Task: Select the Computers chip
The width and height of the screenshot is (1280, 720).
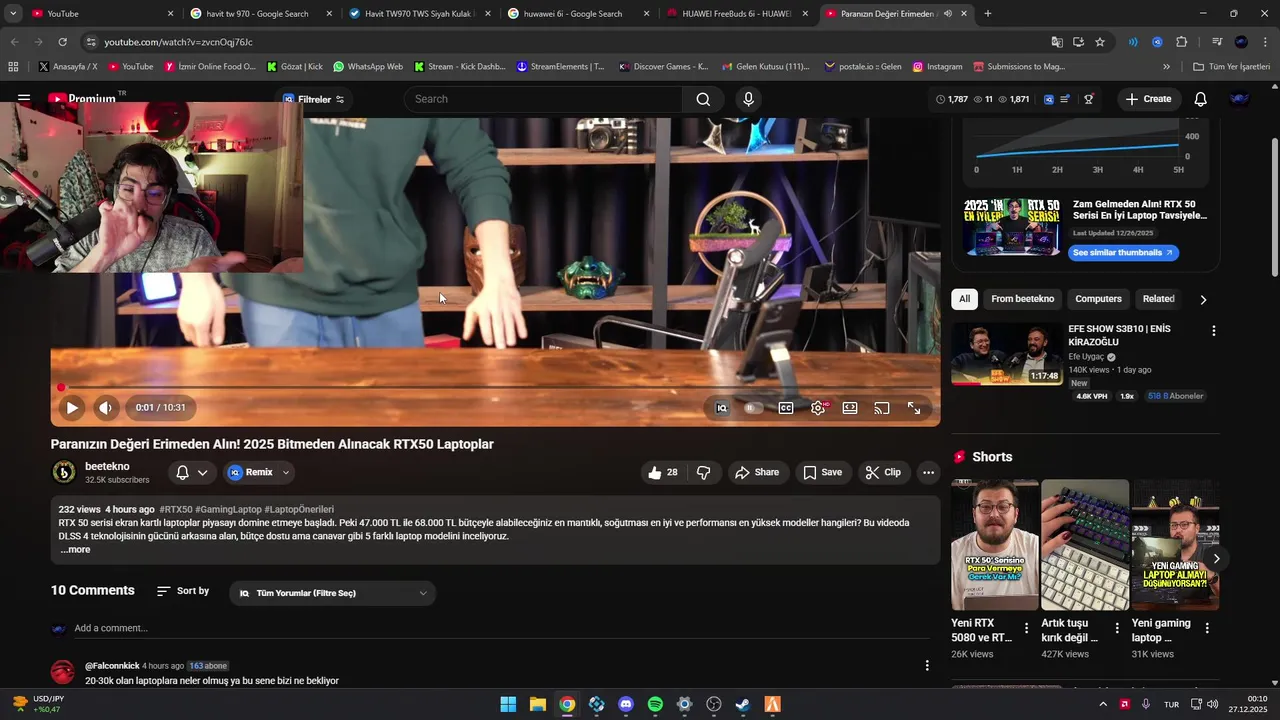Action: [1098, 299]
